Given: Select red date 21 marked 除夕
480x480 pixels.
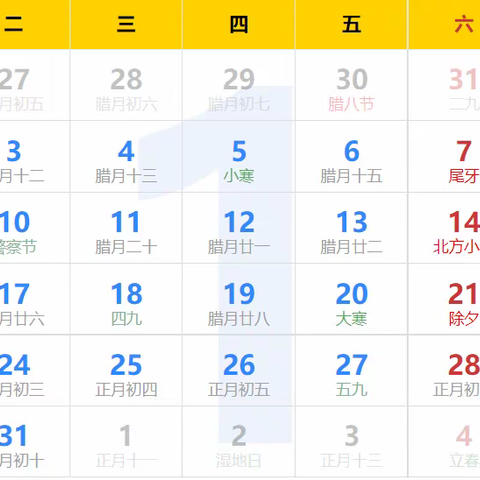Looking at the screenshot, I should [x=444, y=299].
